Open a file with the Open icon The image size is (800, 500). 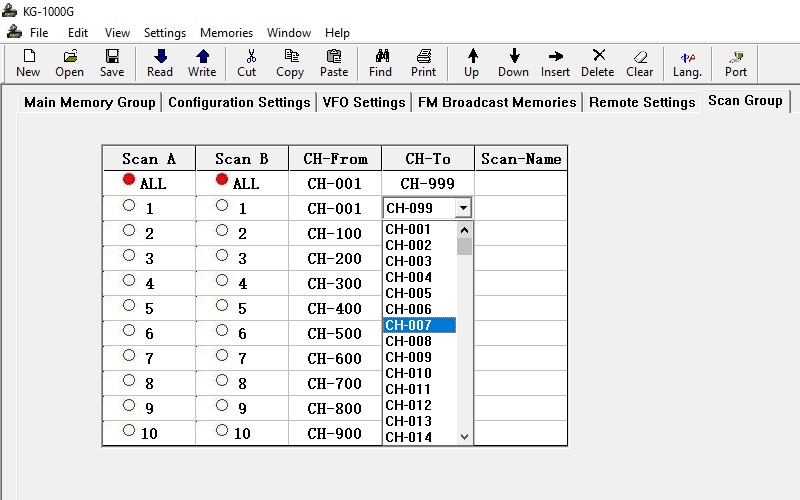(69, 63)
